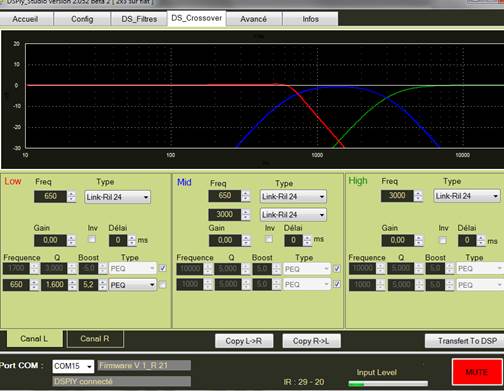This screenshot has height=391, width=504.
Task: Uncheck the Mid 1000 Hz PEQ row checkbox
Action: [x=337, y=284]
